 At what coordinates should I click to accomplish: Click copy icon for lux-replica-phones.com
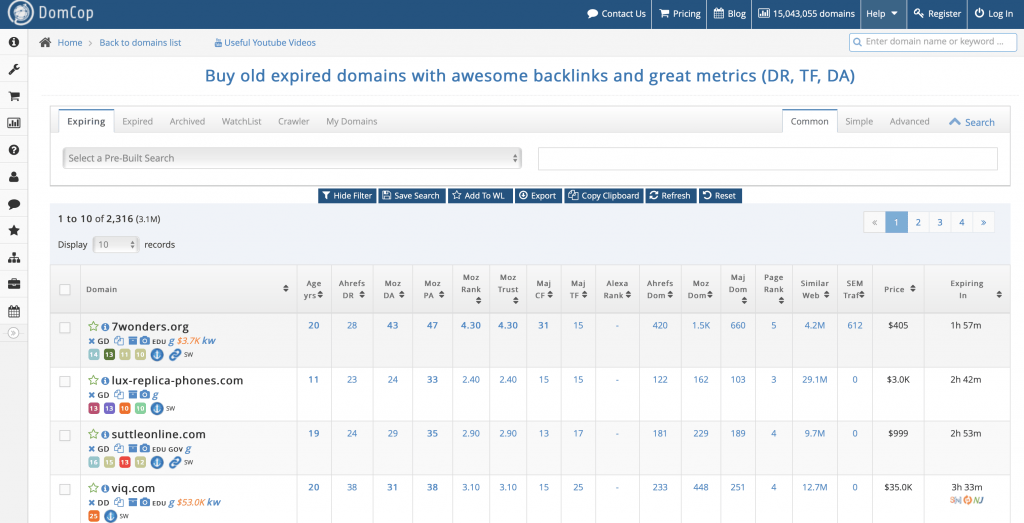click(119, 394)
